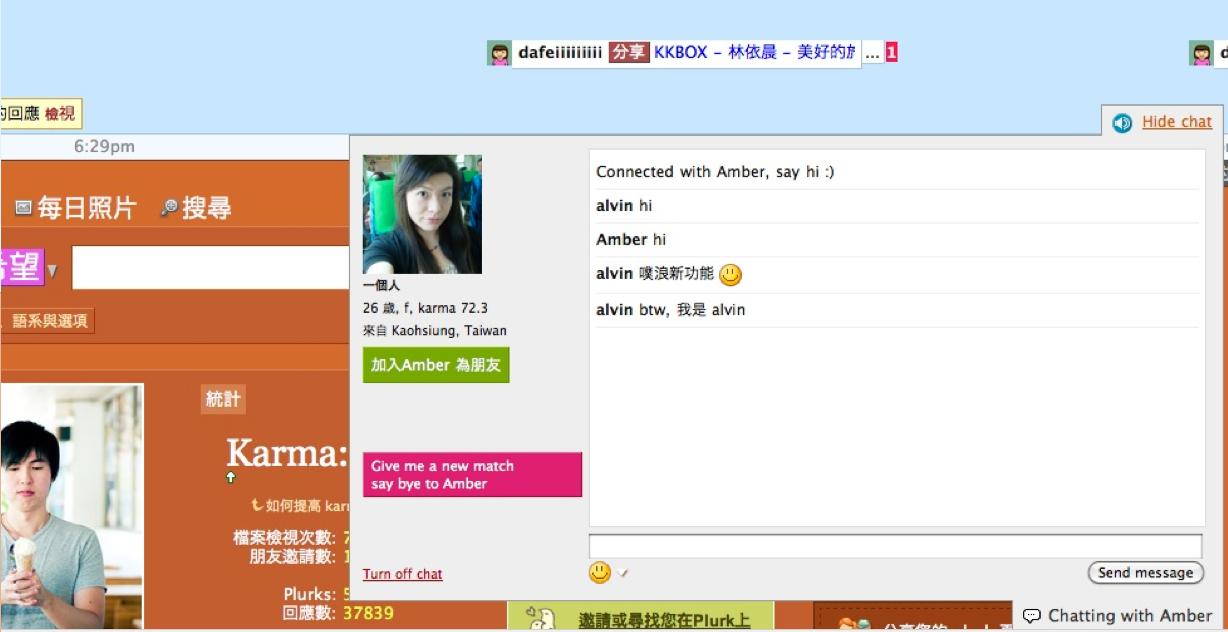This screenshot has width=1228, height=632.
Task: Click the 回應數 37839 value
Action: 368,612
